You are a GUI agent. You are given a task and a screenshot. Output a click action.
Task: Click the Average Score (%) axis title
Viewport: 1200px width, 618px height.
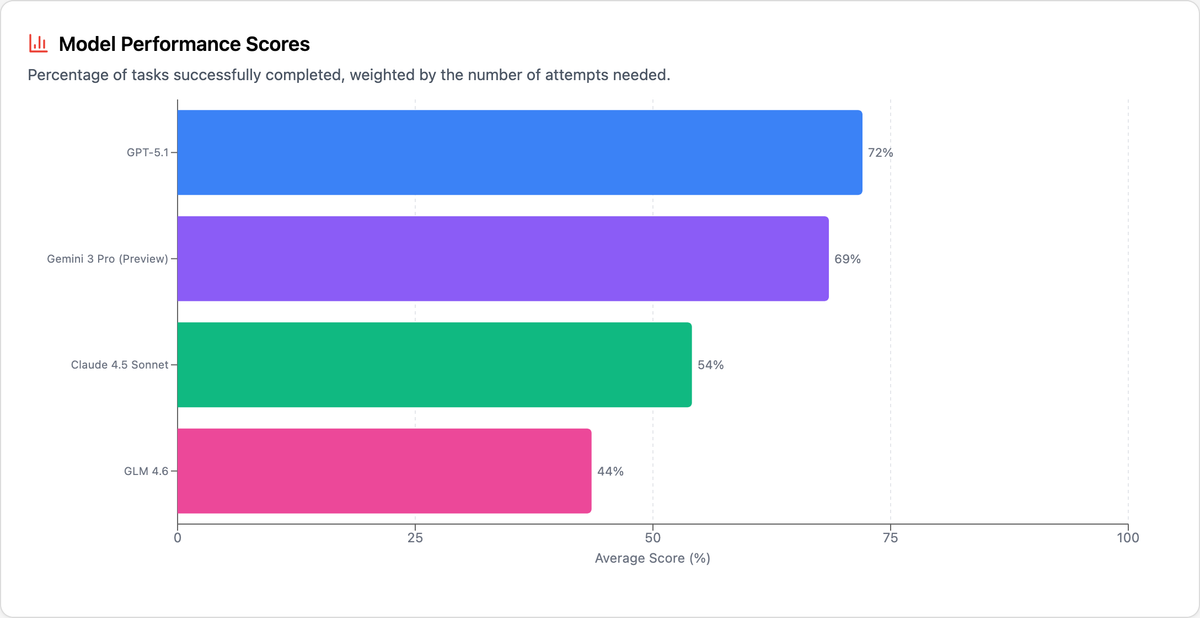click(x=652, y=558)
